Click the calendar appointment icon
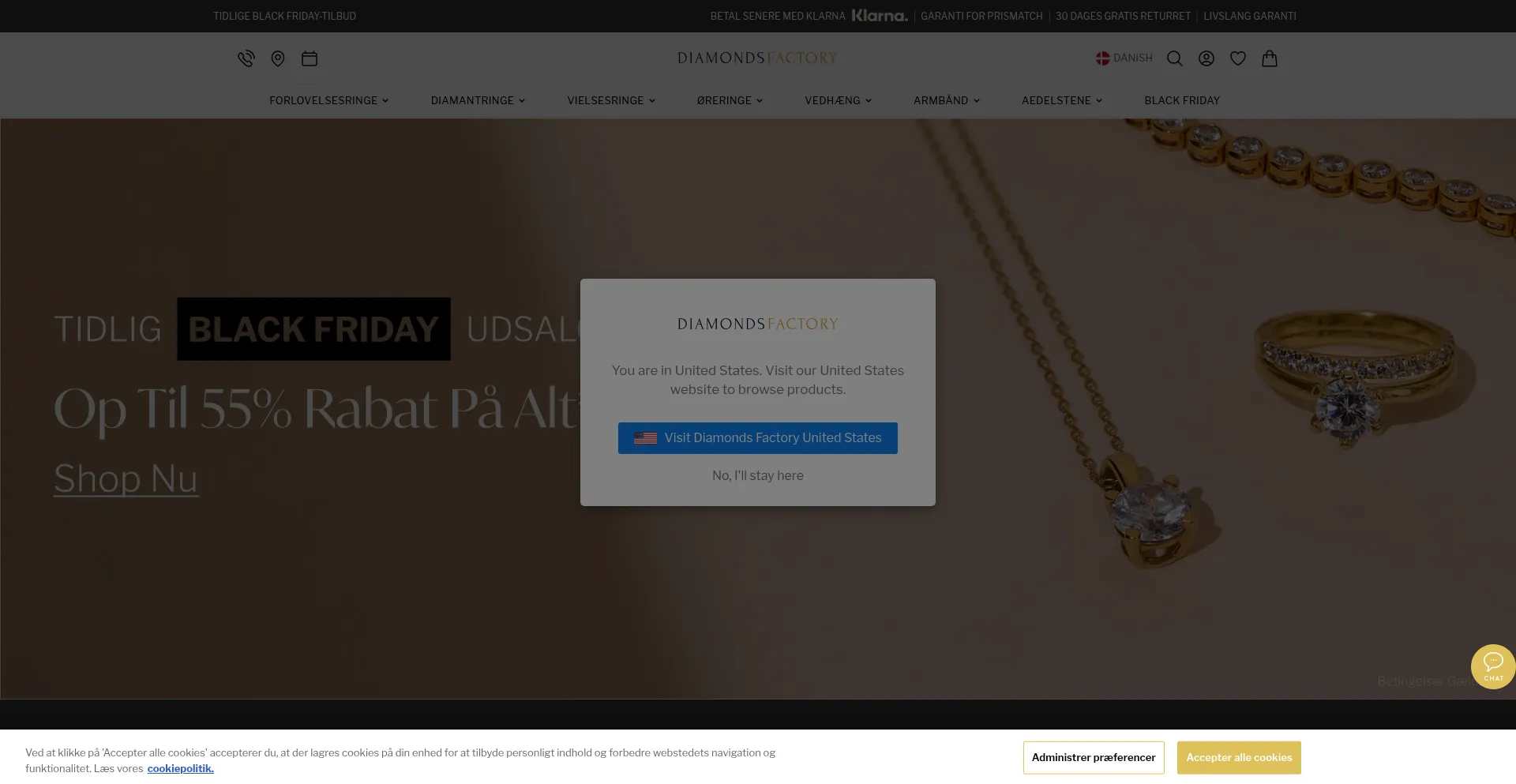Screen dimensions: 1516x784 [x=310, y=58]
